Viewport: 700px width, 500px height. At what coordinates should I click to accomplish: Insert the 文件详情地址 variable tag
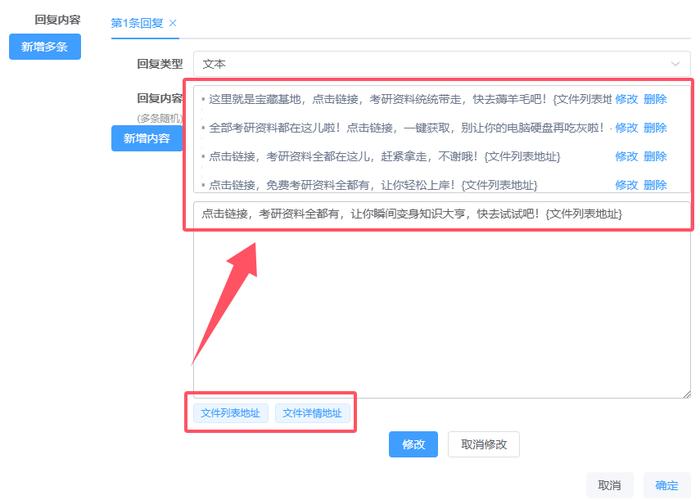[x=312, y=413]
